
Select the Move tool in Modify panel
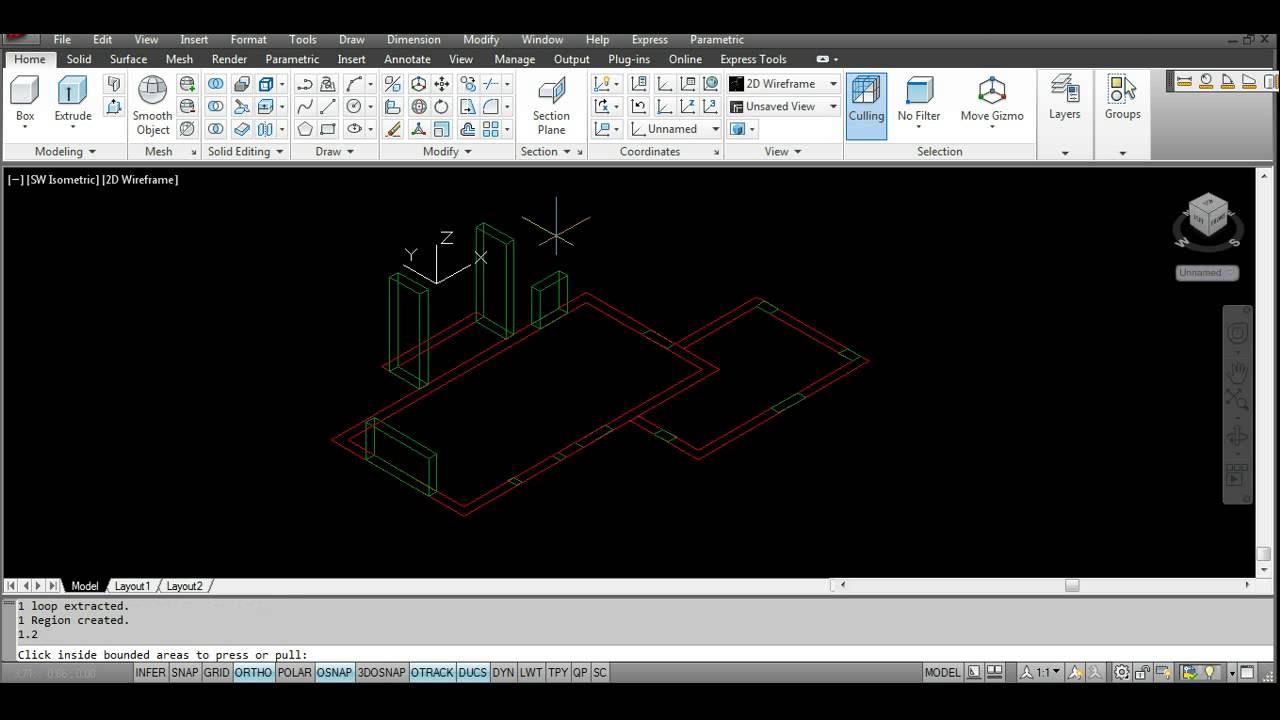coord(442,84)
